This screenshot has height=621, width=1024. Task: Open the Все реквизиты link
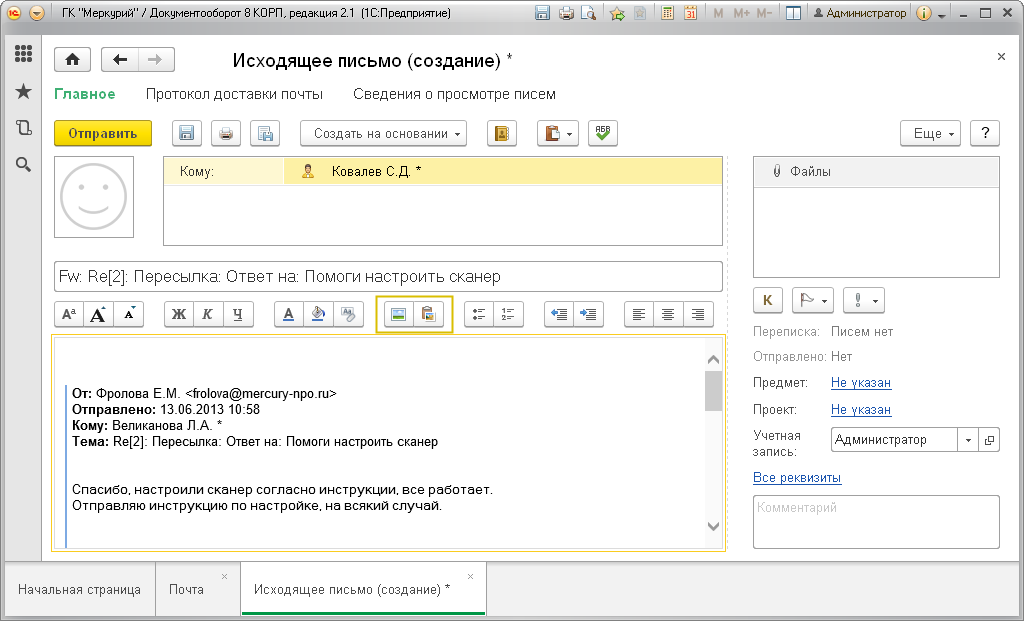(x=797, y=477)
